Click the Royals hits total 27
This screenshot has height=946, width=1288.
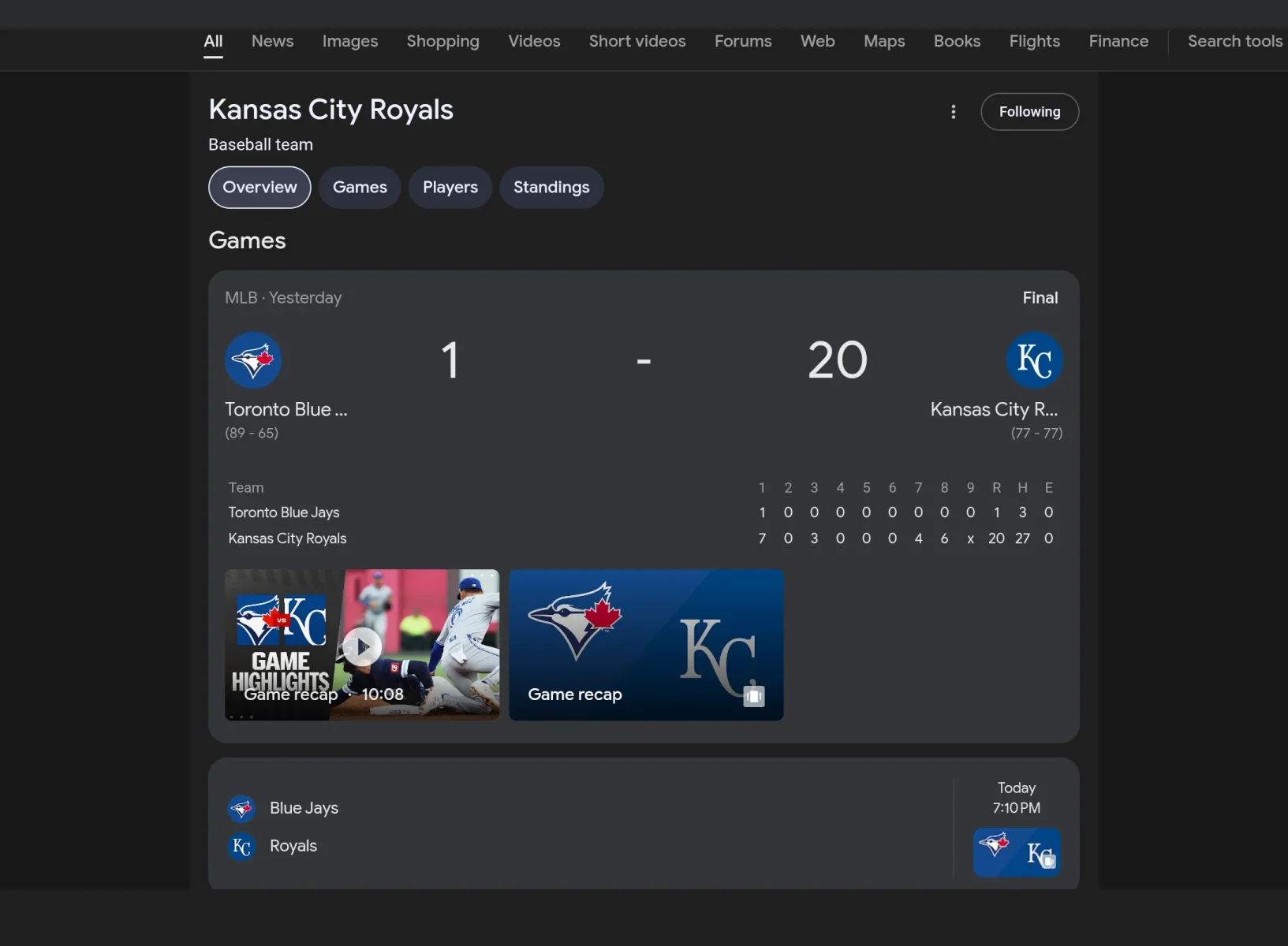(x=1022, y=539)
